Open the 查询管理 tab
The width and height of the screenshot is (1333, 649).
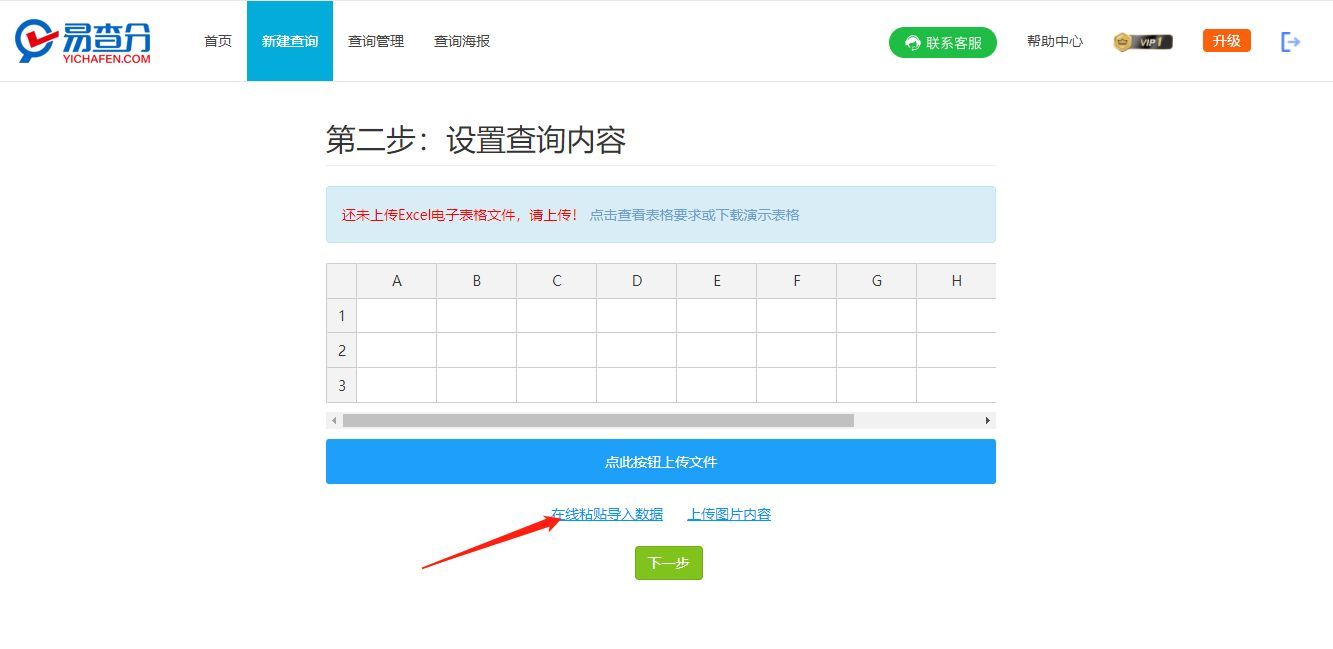pos(375,41)
